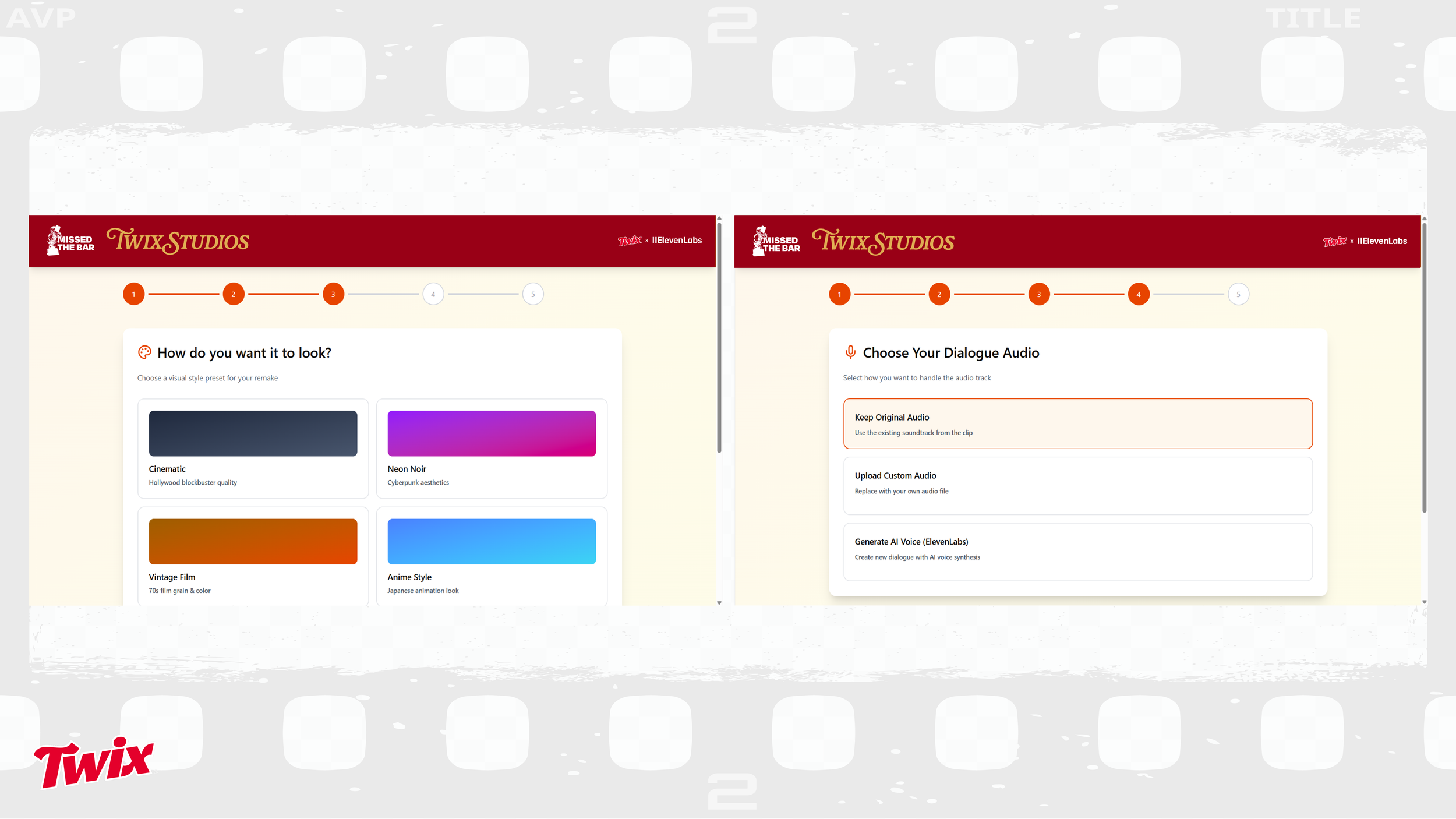This screenshot has width=1456, height=819.
Task: Click microphone icon beside Choose Your Dialogue Audio
Action: [x=850, y=352]
